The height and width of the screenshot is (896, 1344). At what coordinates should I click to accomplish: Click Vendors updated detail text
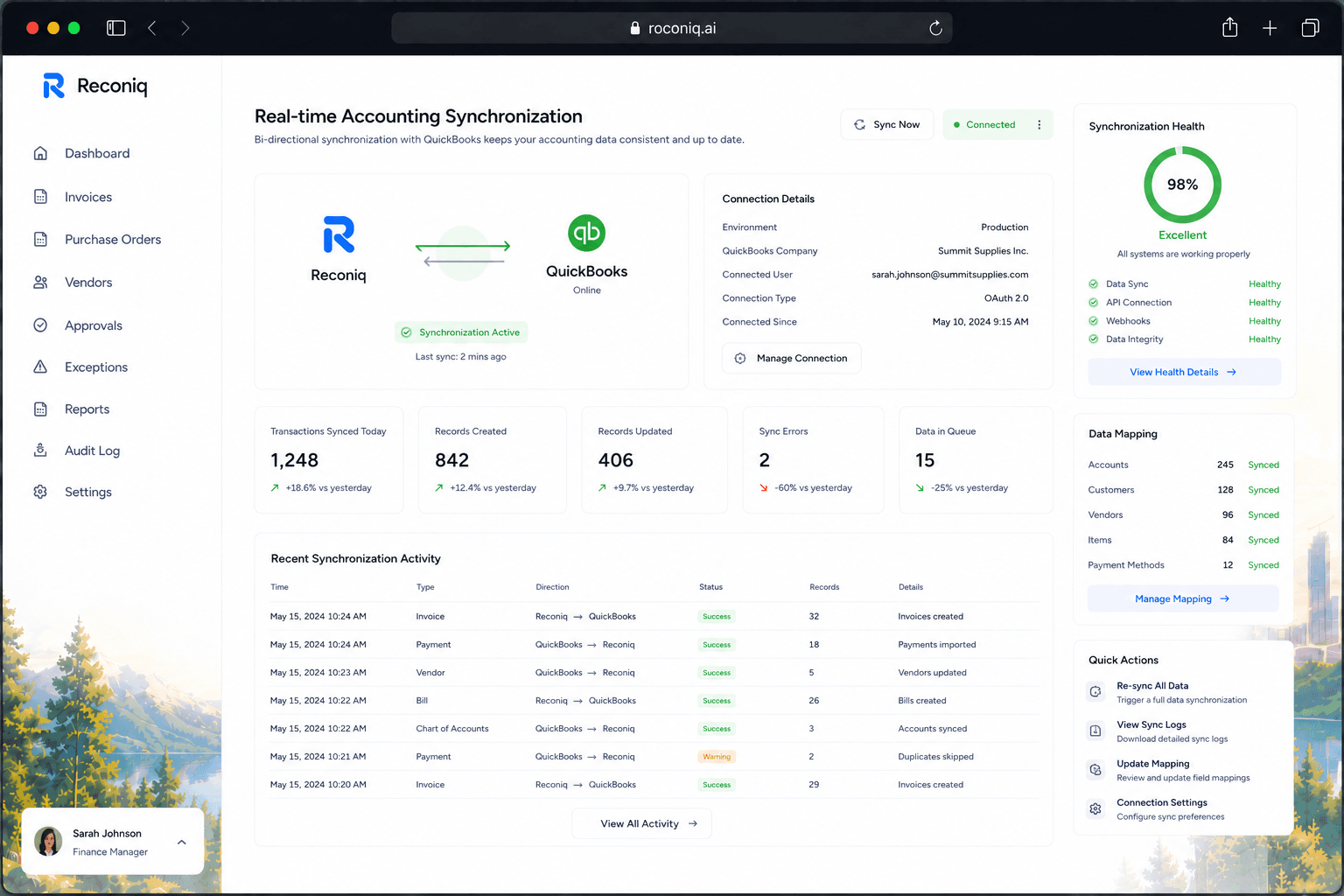pos(932,673)
